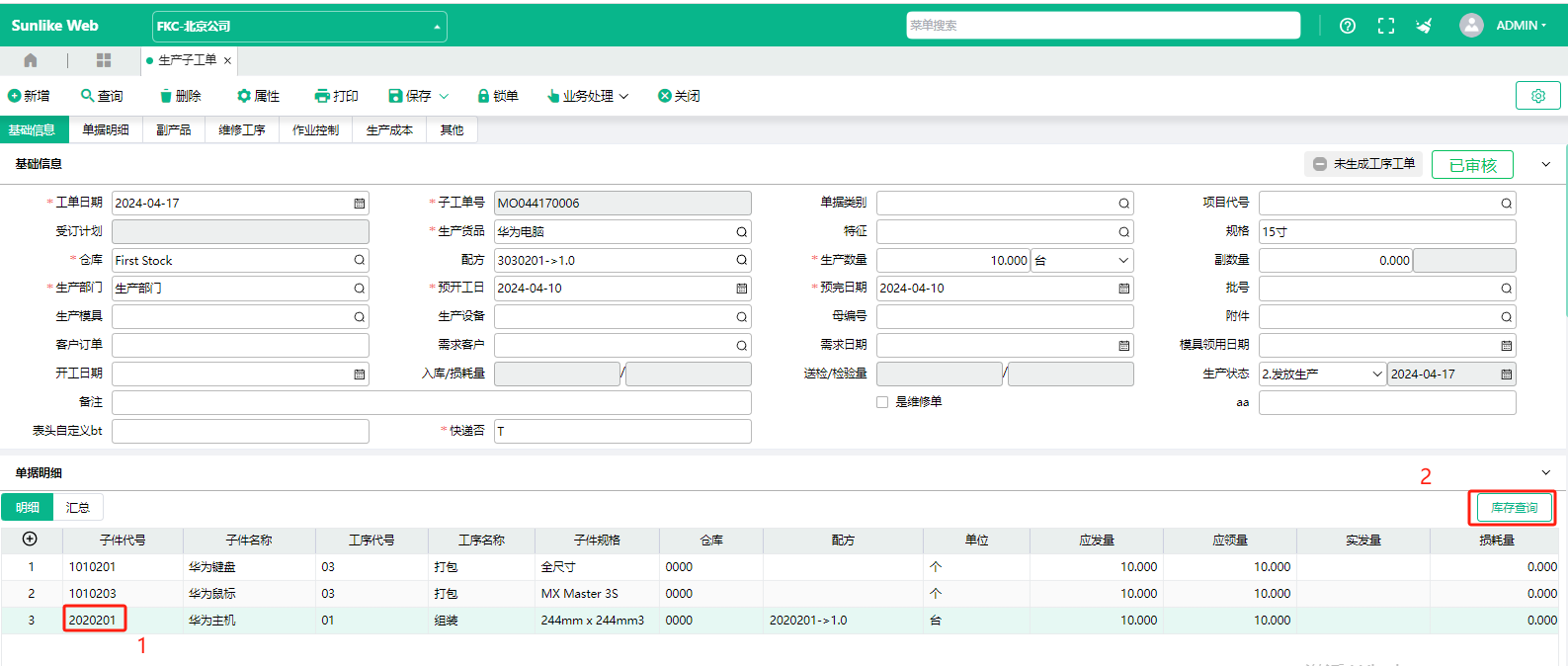Viewport: 1568px width, 666px height.
Task: Open the FKC-北京公司 company dropdown
Action: point(299,27)
